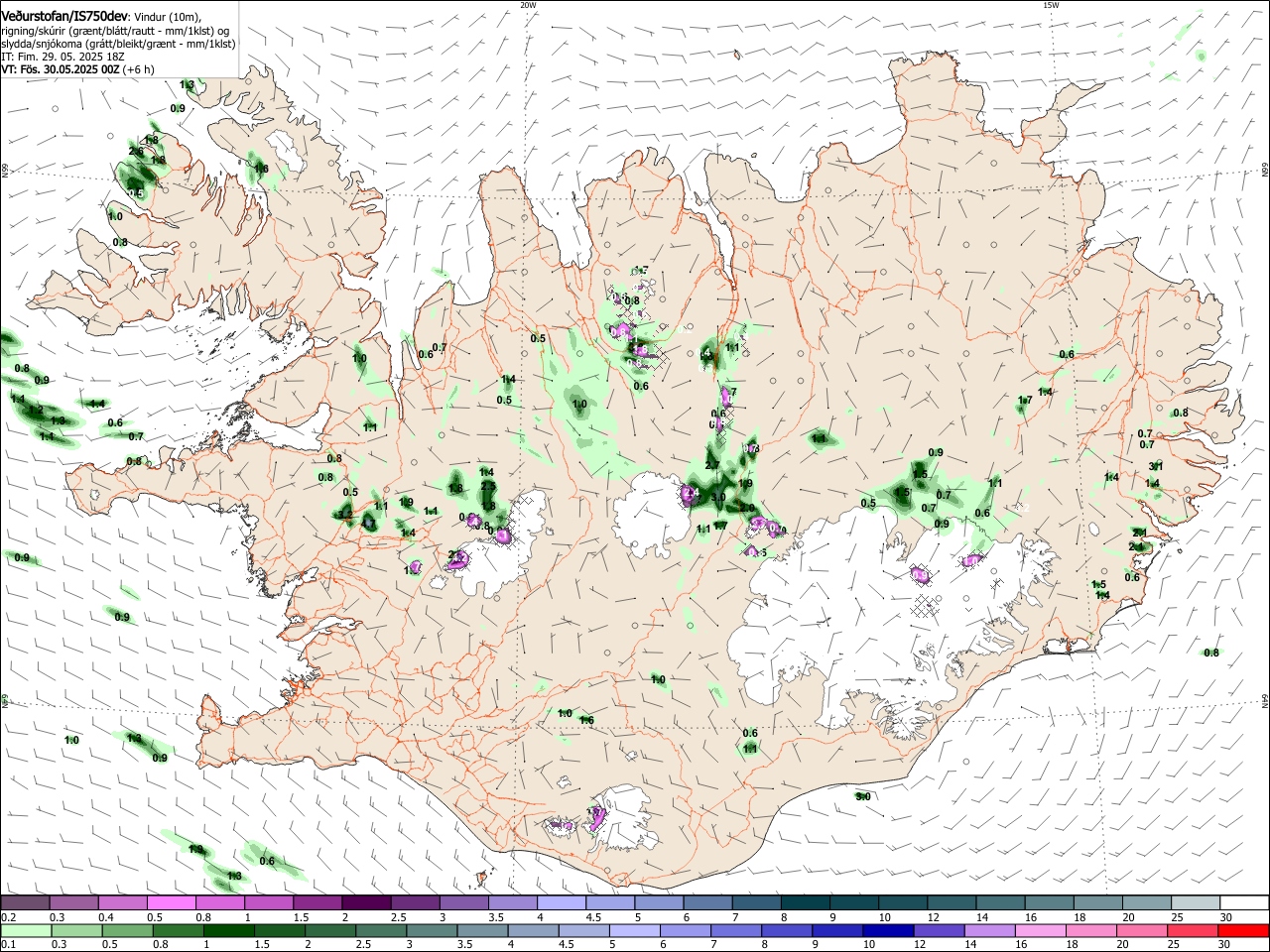Click the 15W longitude label
The width and height of the screenshot is (1270, 952).
1051,5
